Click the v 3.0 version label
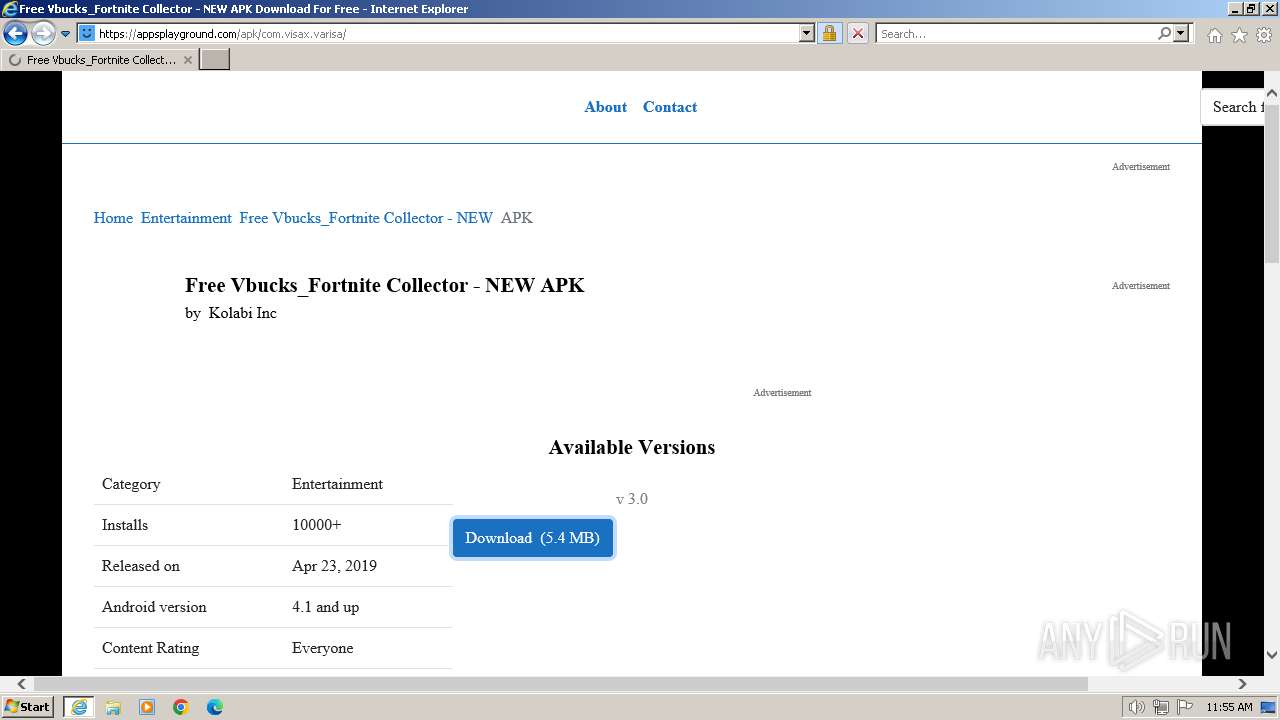1280x720 pixels. point(632,499)
